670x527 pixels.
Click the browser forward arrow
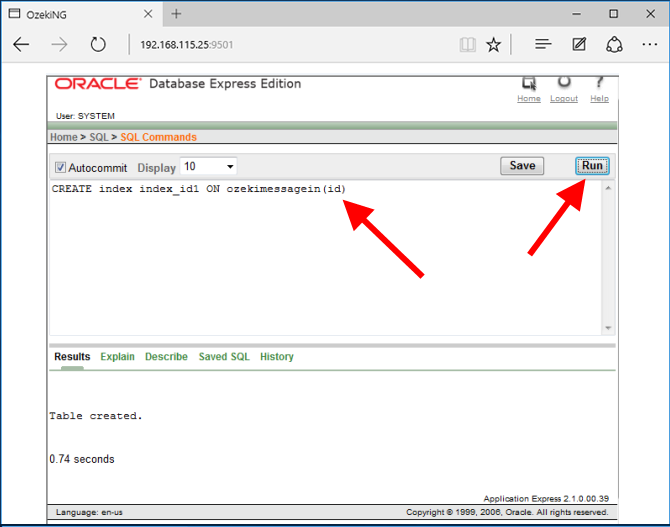[59, 45]
